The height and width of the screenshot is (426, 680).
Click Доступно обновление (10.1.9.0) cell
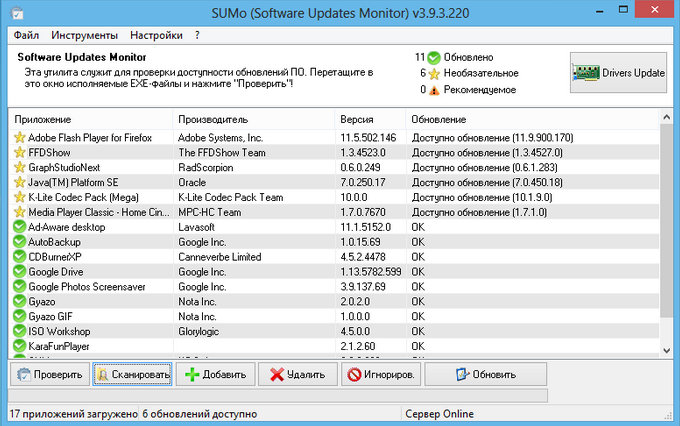(482, 197)
